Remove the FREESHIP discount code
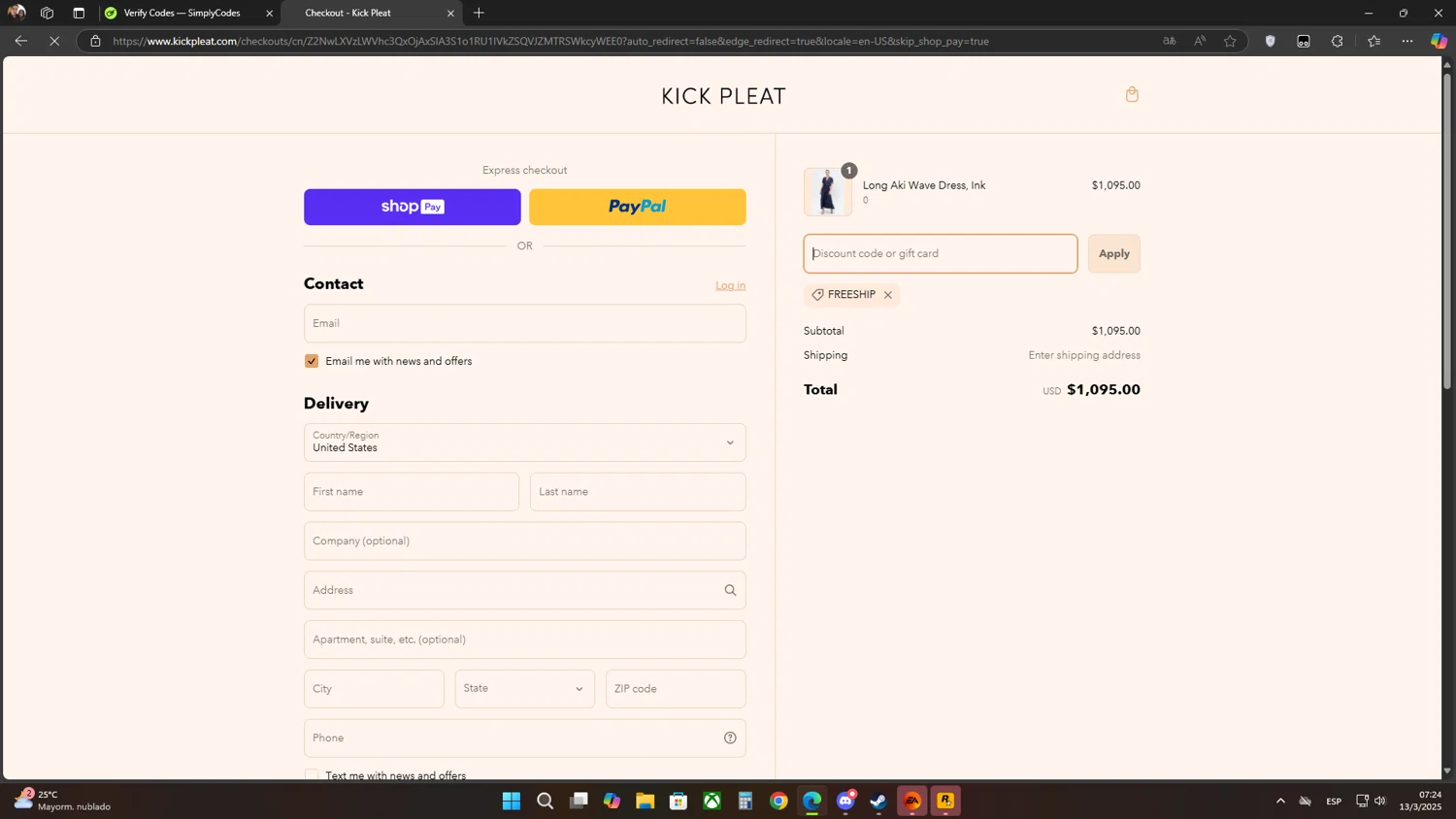 pos(887,295)
